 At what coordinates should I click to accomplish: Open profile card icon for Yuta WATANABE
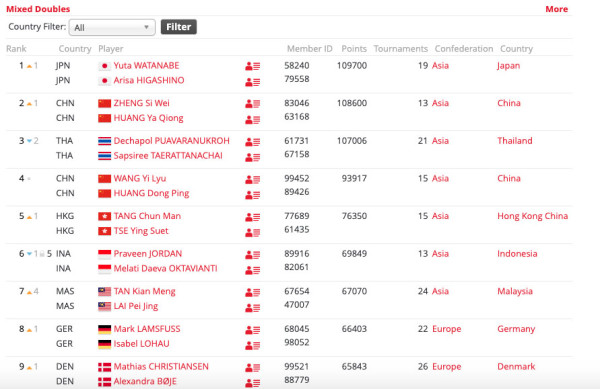[253, 66]
